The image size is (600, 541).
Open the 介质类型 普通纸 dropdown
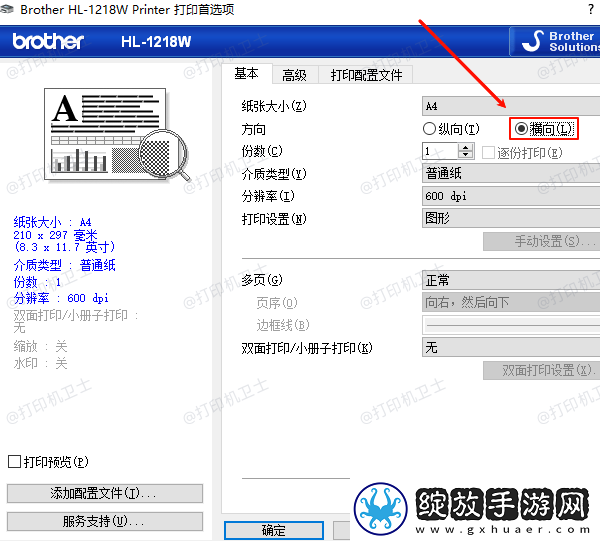point(511,174)
